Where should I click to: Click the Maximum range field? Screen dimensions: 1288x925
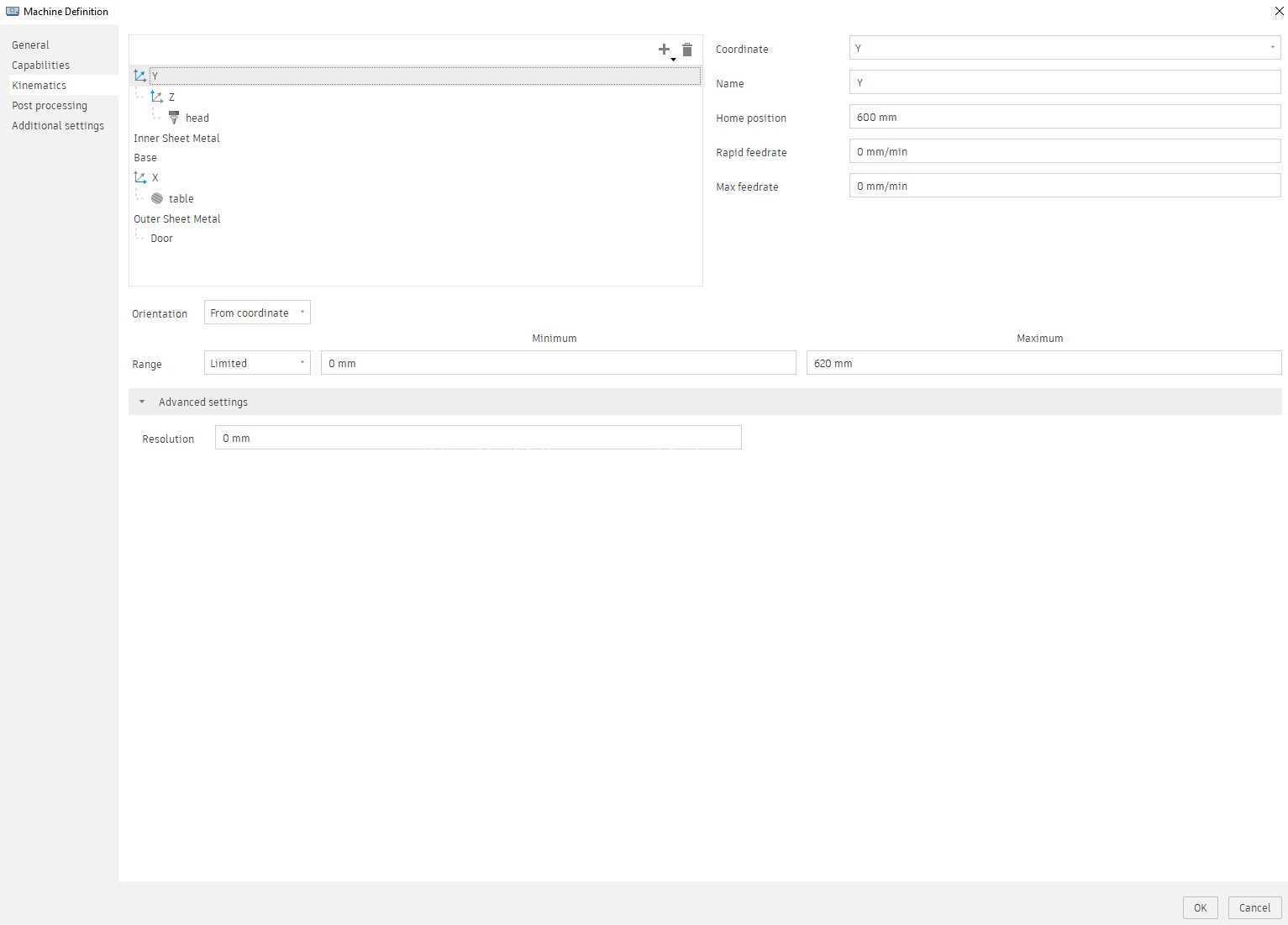pos(1044,363)
